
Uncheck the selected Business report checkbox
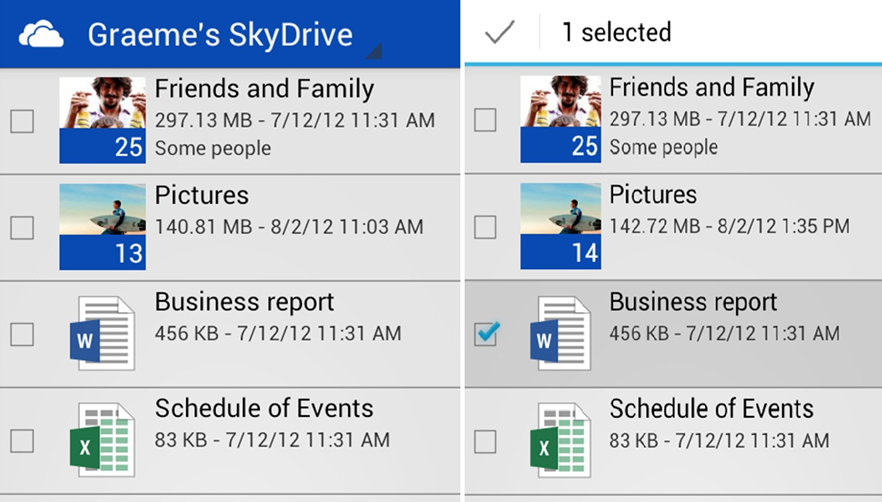pos(486,333)
